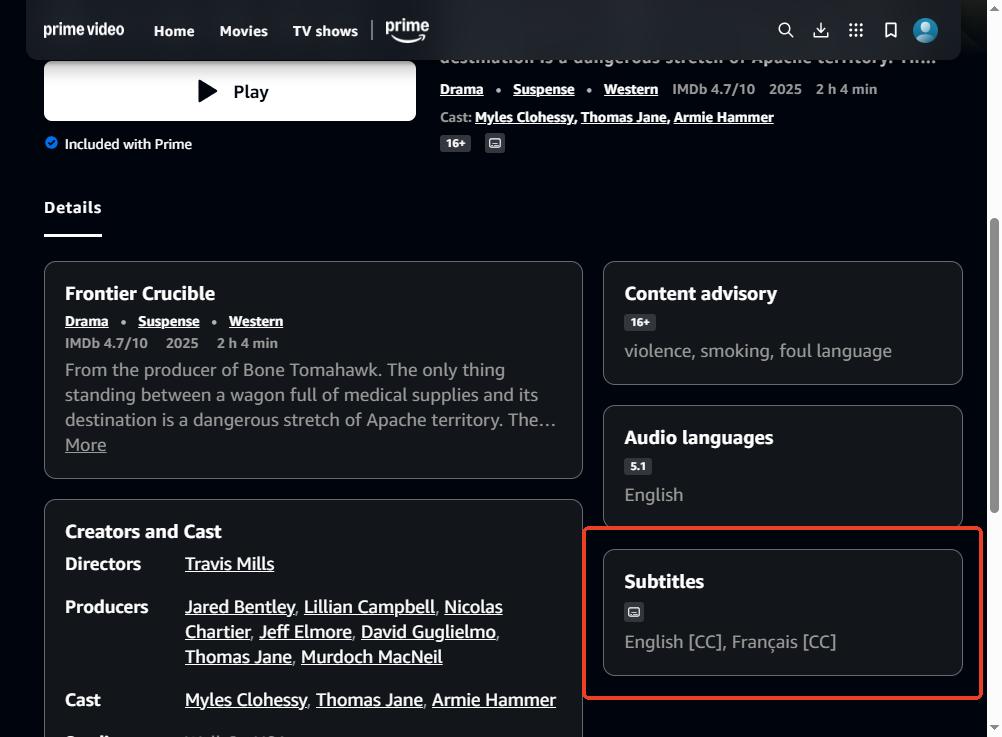Click Frontier Crucible title heading
Image resolution: width=1002 pixels, height=737 pixels.
140,293
